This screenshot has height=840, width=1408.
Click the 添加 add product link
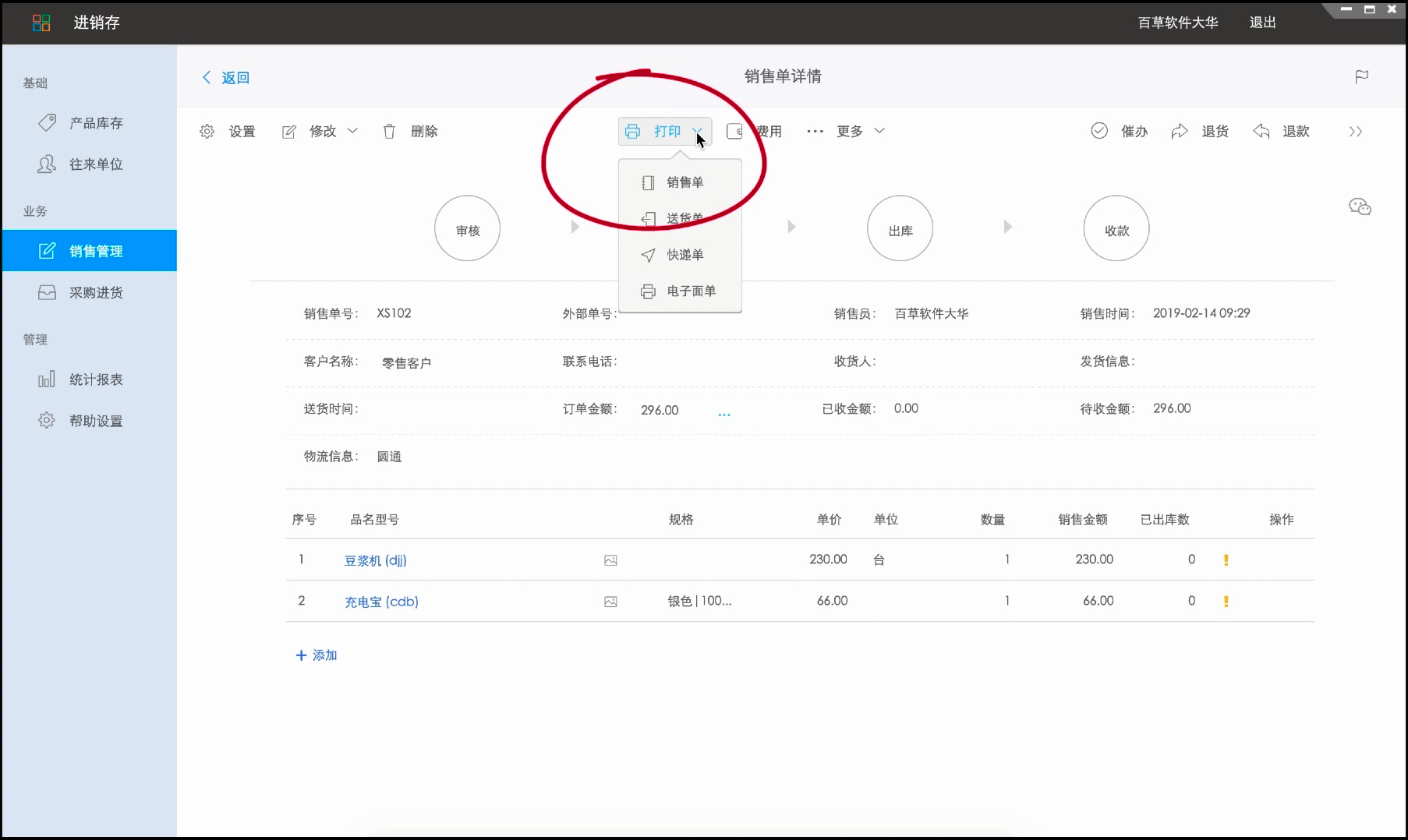[x=317, y=655]
